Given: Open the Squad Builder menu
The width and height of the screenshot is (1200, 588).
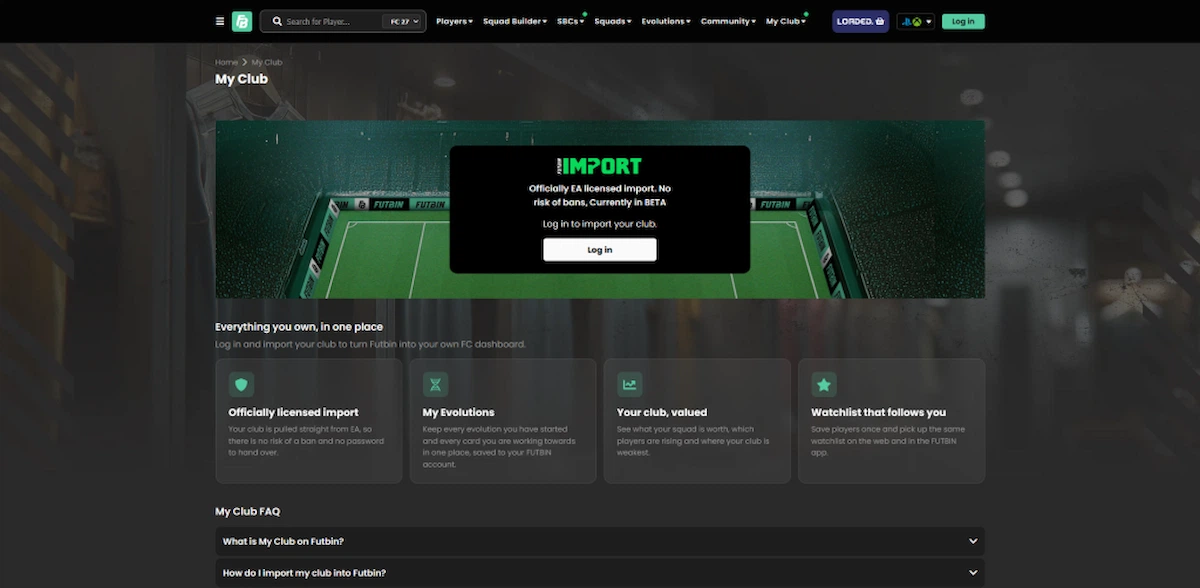Looking at the screenshot, I should [515, 21].
